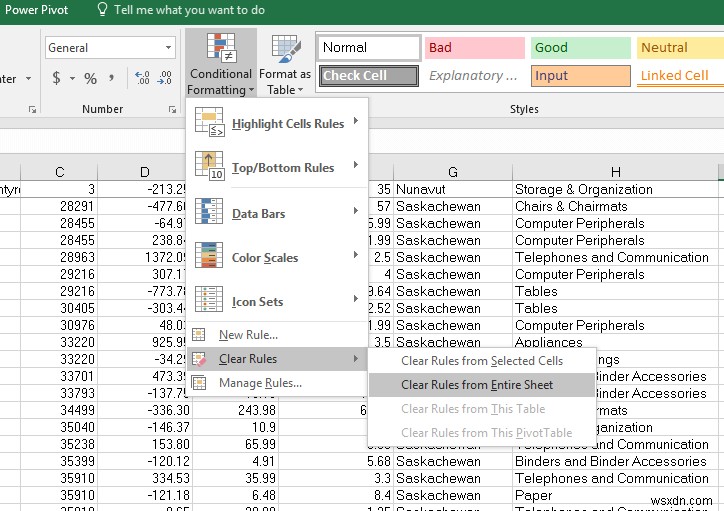Select New Rule... menu entry

point(277,335)
